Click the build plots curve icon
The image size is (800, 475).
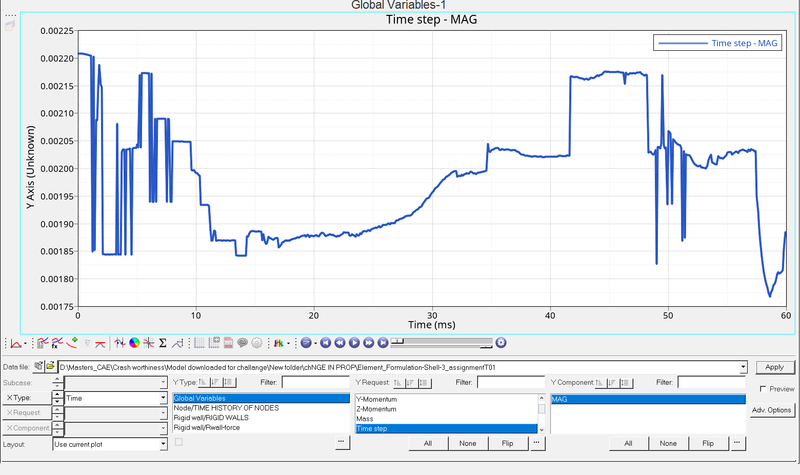[43, 343]
